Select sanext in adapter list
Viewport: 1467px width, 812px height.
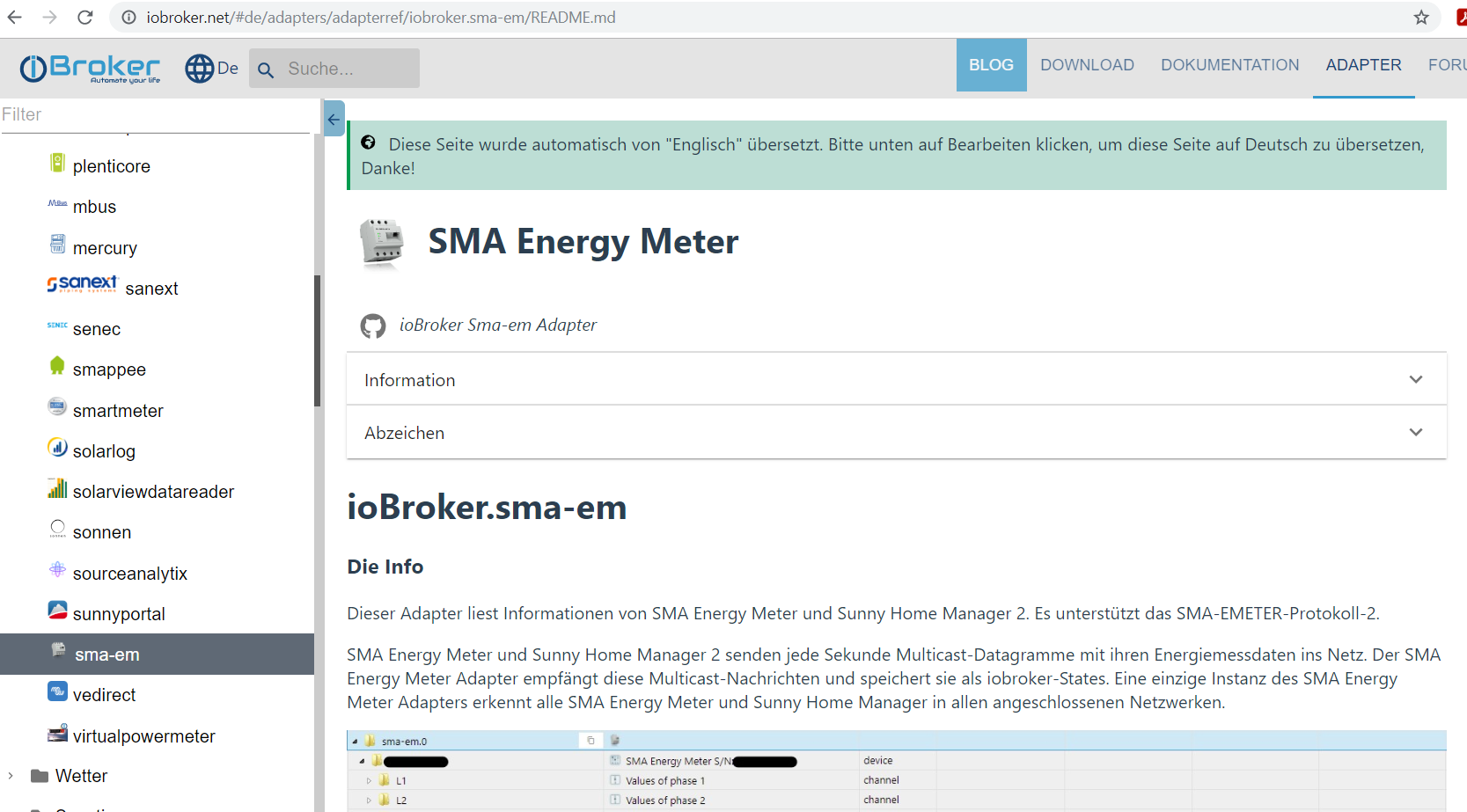[x=151, y=289]
